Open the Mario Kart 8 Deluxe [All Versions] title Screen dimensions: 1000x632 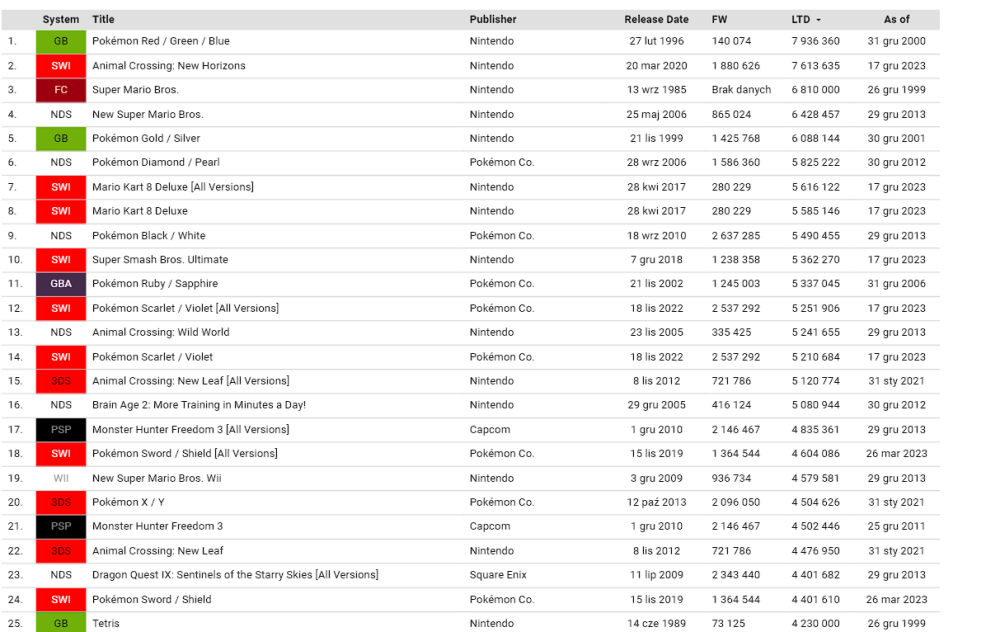(172, 187)
